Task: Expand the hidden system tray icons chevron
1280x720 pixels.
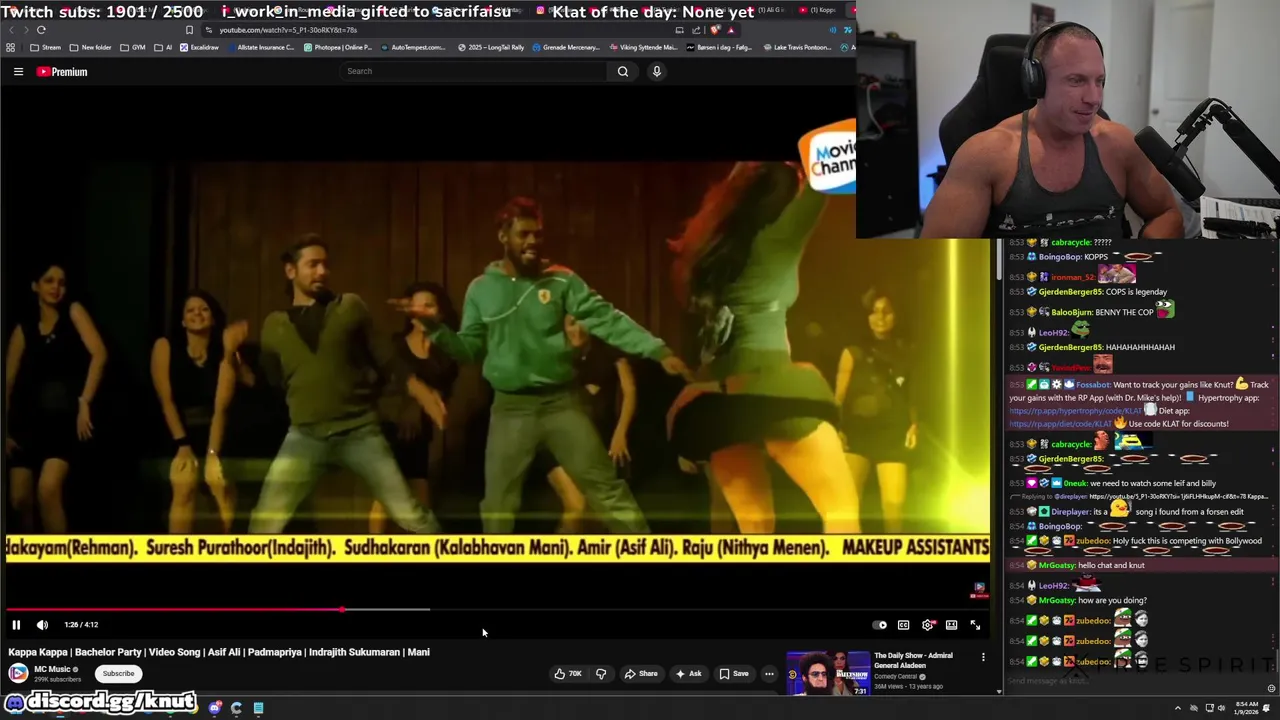Action: click(1177, 708)
